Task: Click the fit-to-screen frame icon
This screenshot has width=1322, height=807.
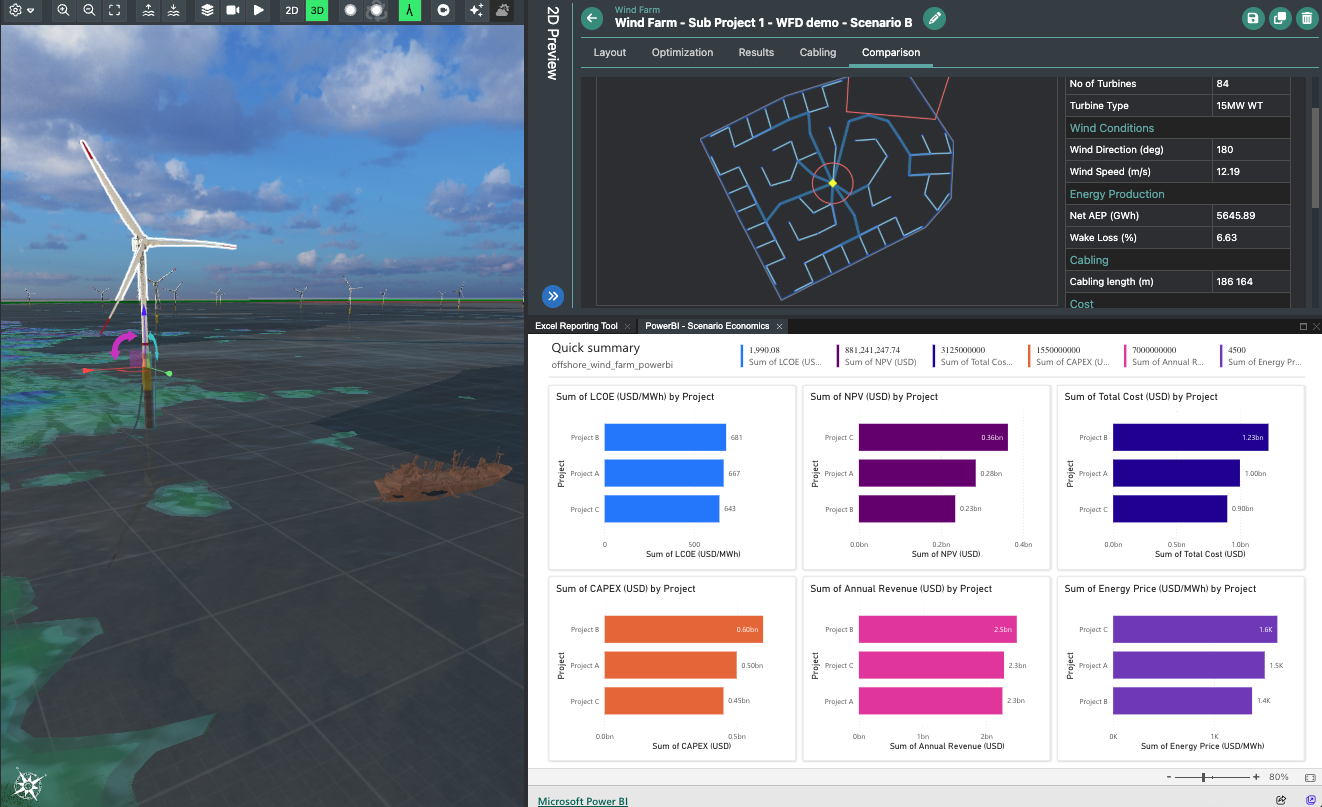Action: click(x=115, y=10)
